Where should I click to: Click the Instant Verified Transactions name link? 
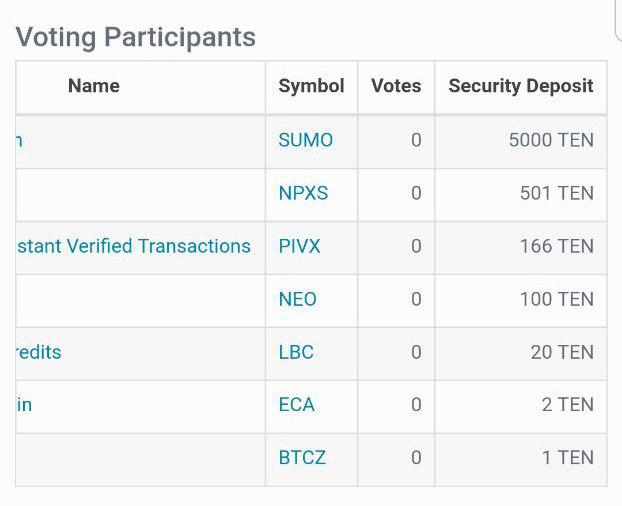tap(134, 246)
